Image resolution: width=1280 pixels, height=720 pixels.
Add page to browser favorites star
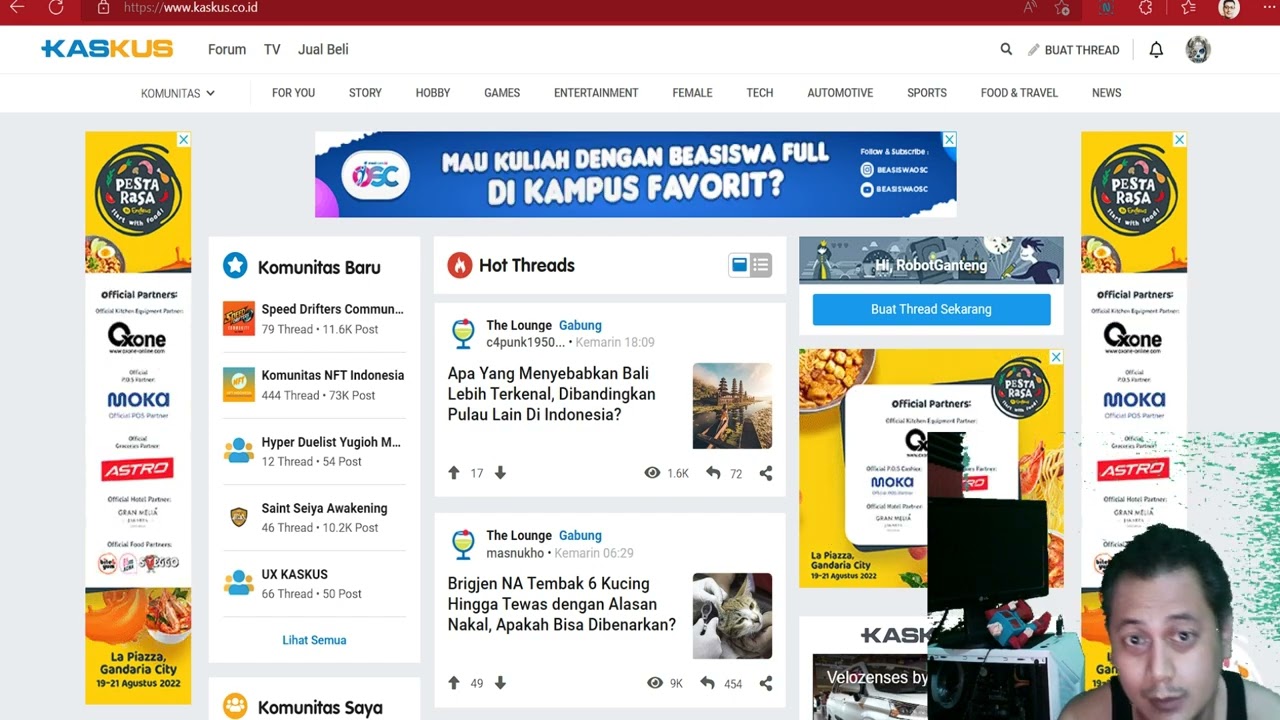pos(1062,7)
